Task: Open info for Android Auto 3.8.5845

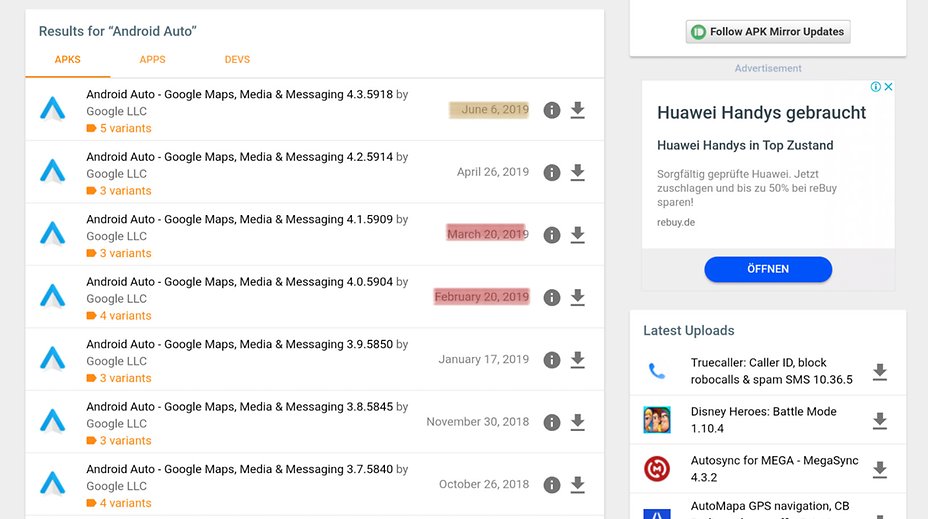Action: coord(552,422)
